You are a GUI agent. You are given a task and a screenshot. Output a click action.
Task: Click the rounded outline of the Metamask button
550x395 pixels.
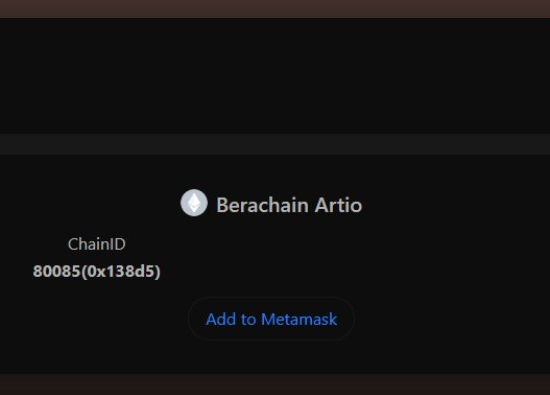click(271, 319)
